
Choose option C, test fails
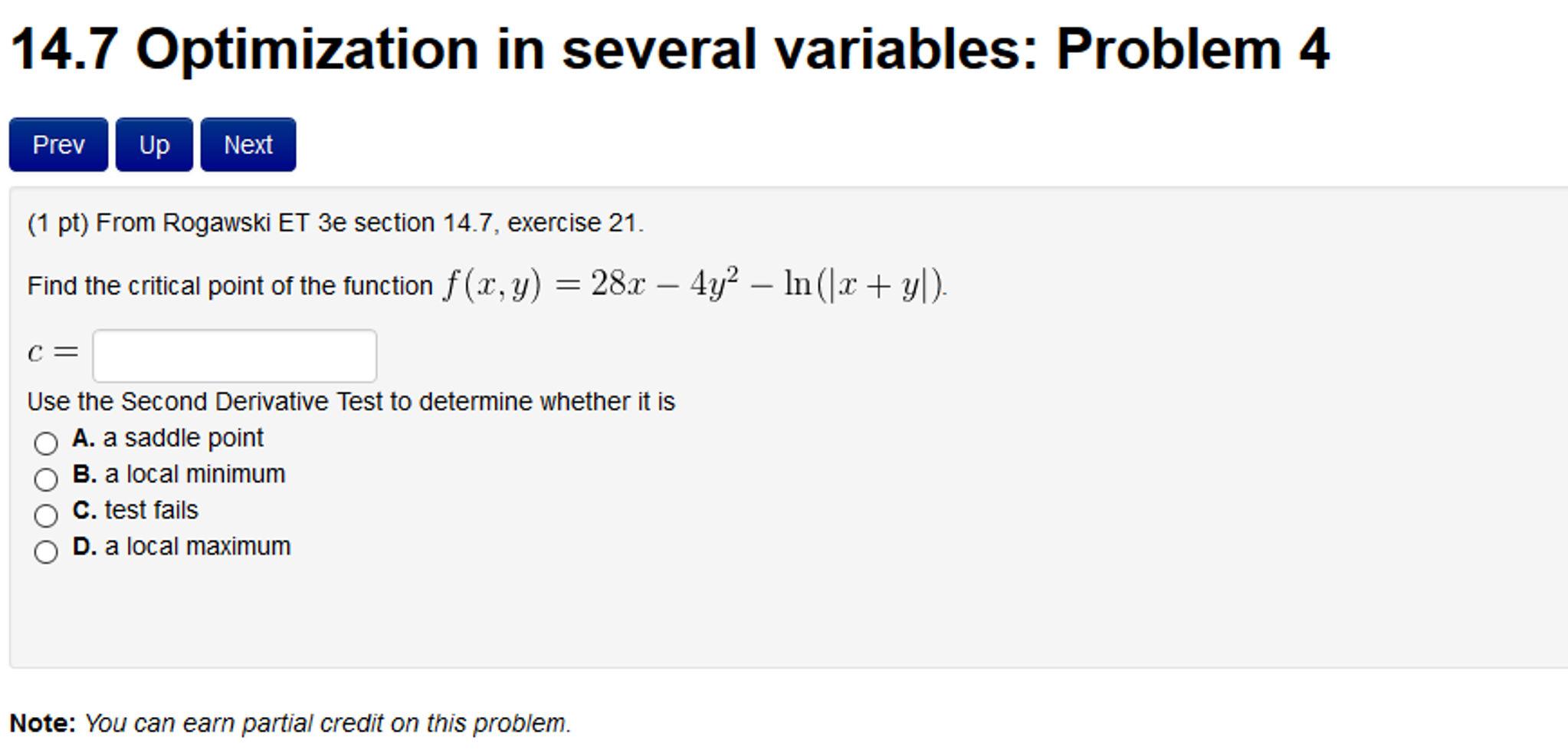coord(46,515)
